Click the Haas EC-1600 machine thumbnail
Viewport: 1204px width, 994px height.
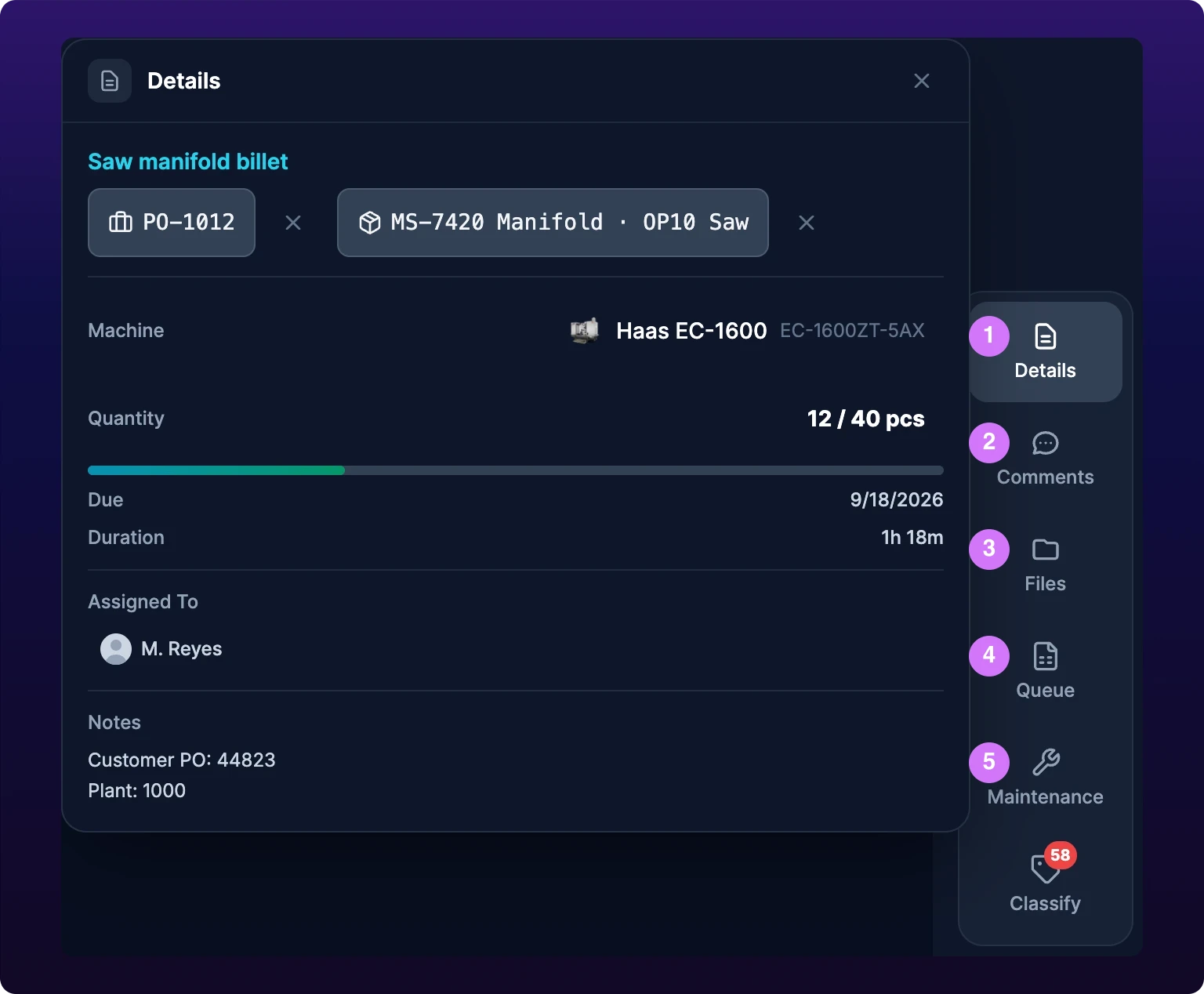pos(585,331)
